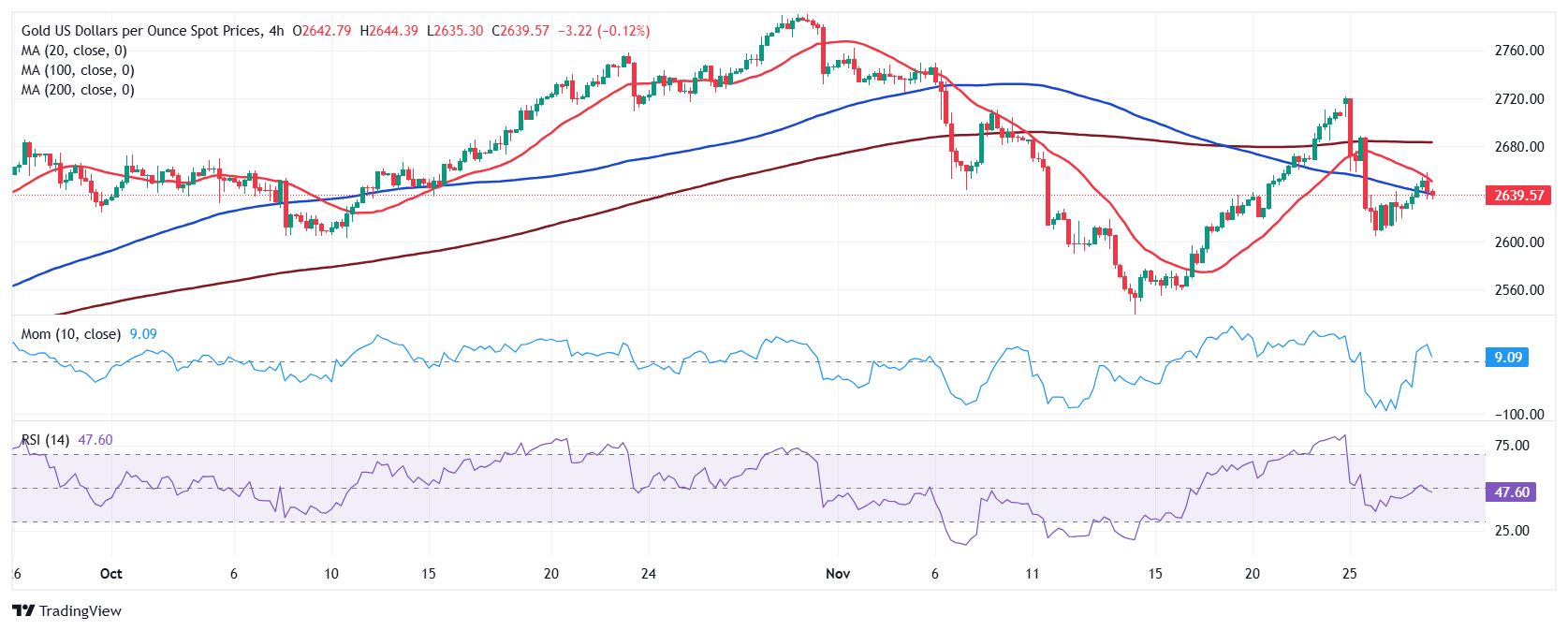Click the close price value in the header

(x=524, y=31)
